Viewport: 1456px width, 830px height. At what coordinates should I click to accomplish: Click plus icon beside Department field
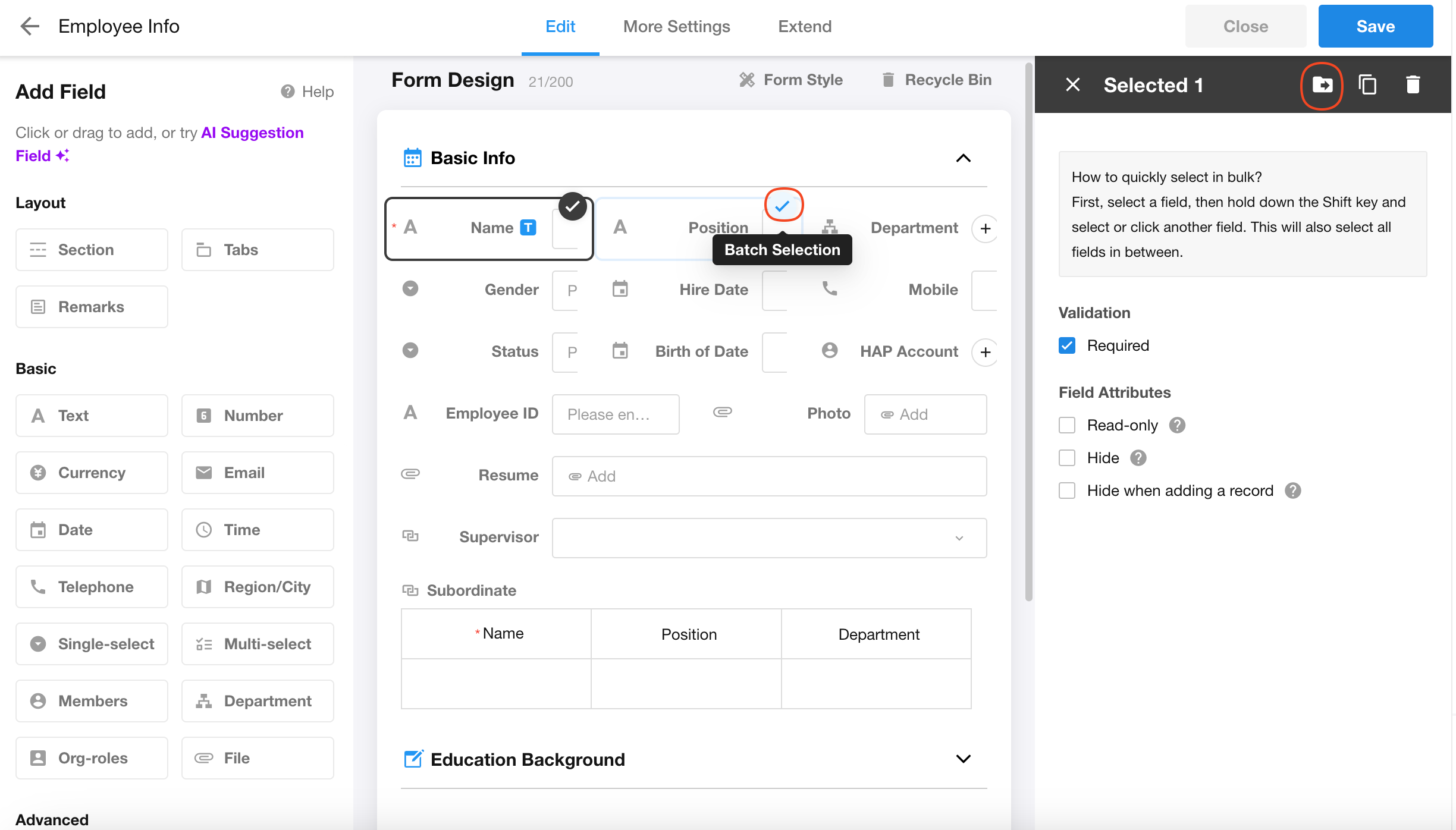[985, 228]
